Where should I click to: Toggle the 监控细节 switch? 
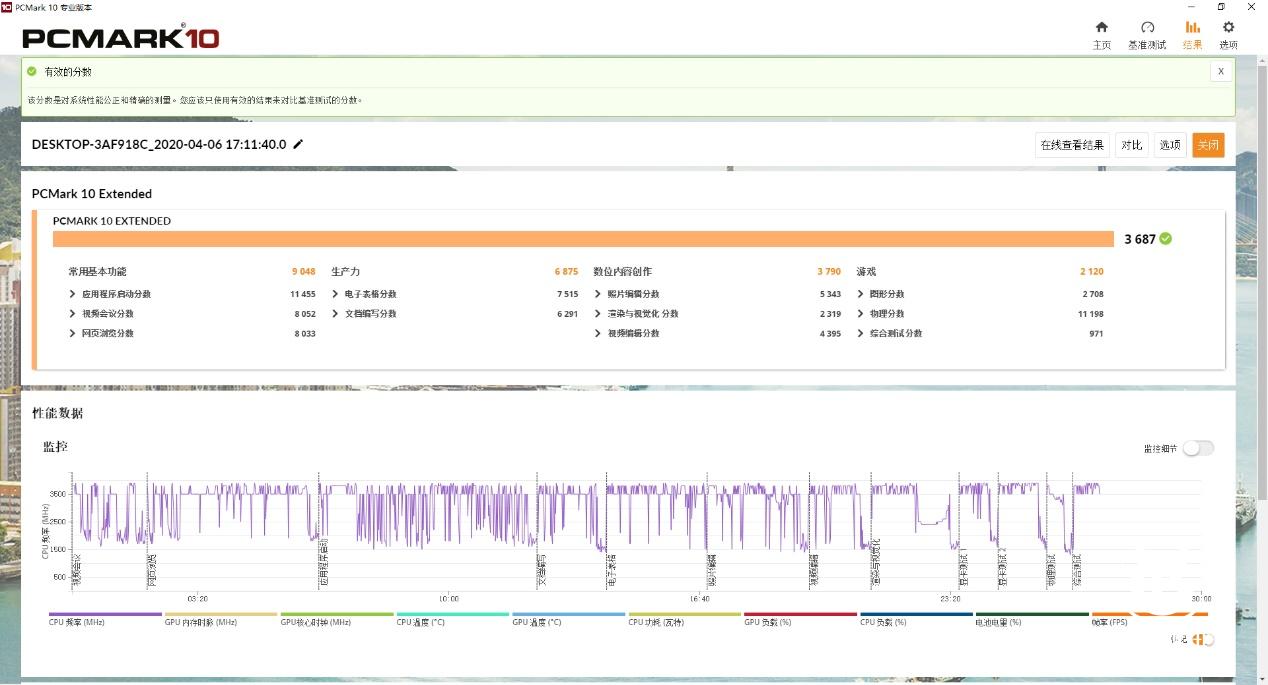pos(1198,448)
